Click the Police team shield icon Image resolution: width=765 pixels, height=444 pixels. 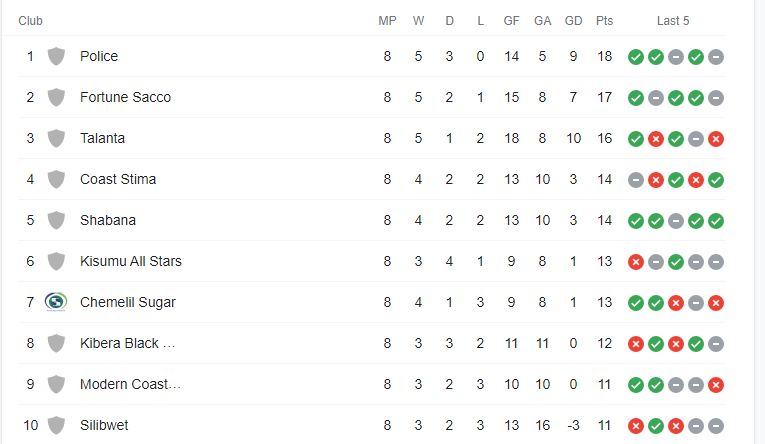[56, 56]
